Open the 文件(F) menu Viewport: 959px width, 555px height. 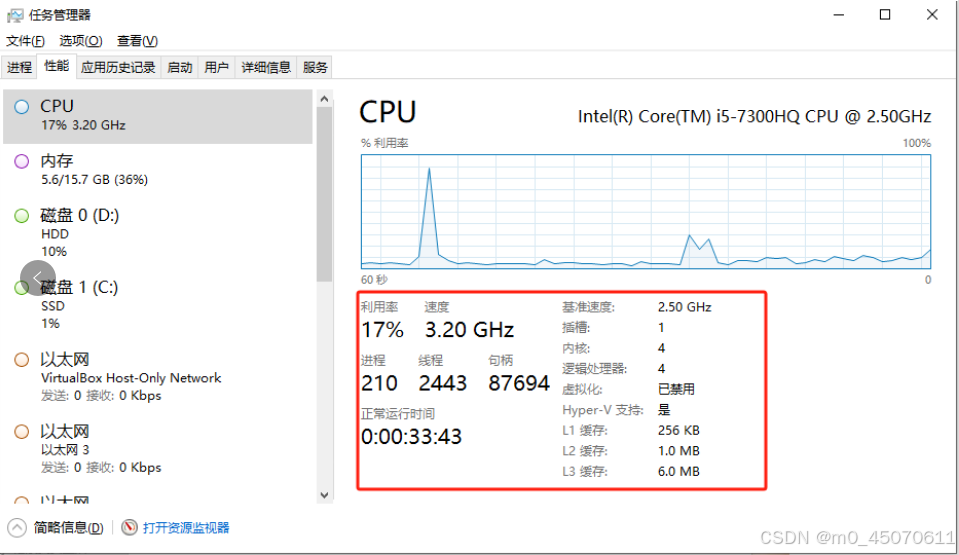coord(25,41)
